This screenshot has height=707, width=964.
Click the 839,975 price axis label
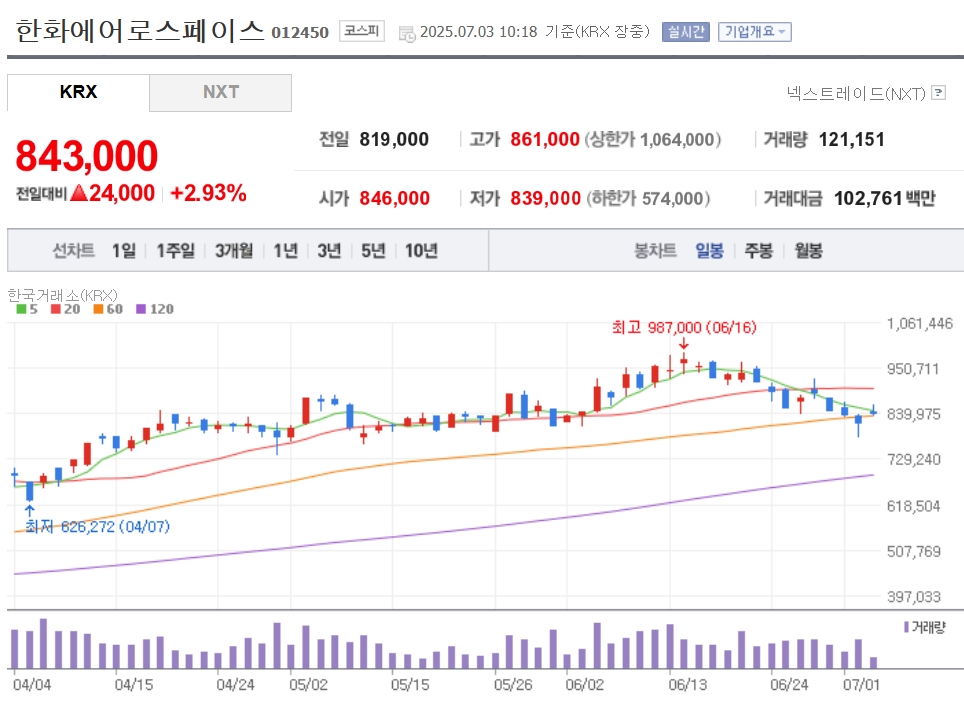tap(914, 414)
